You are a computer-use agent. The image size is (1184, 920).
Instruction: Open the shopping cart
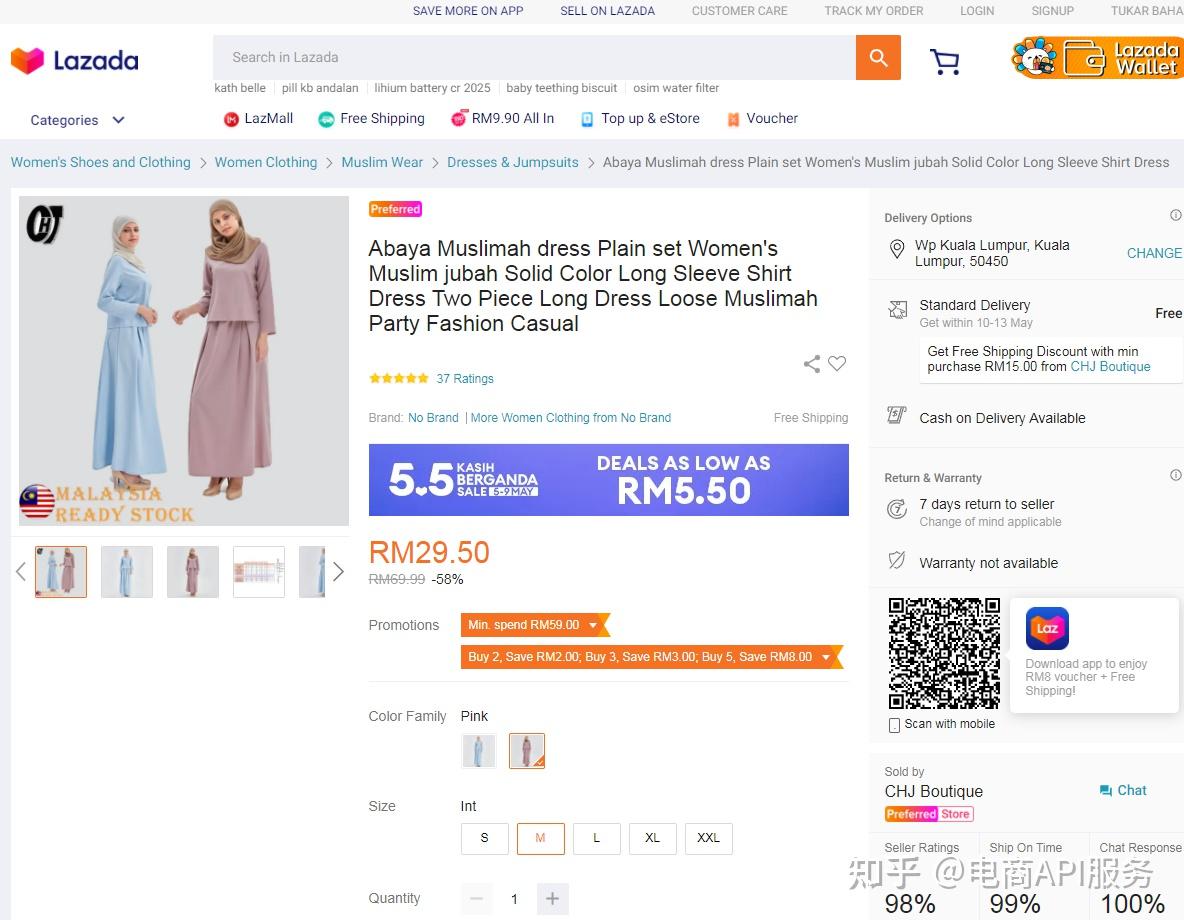click(944, 62)
